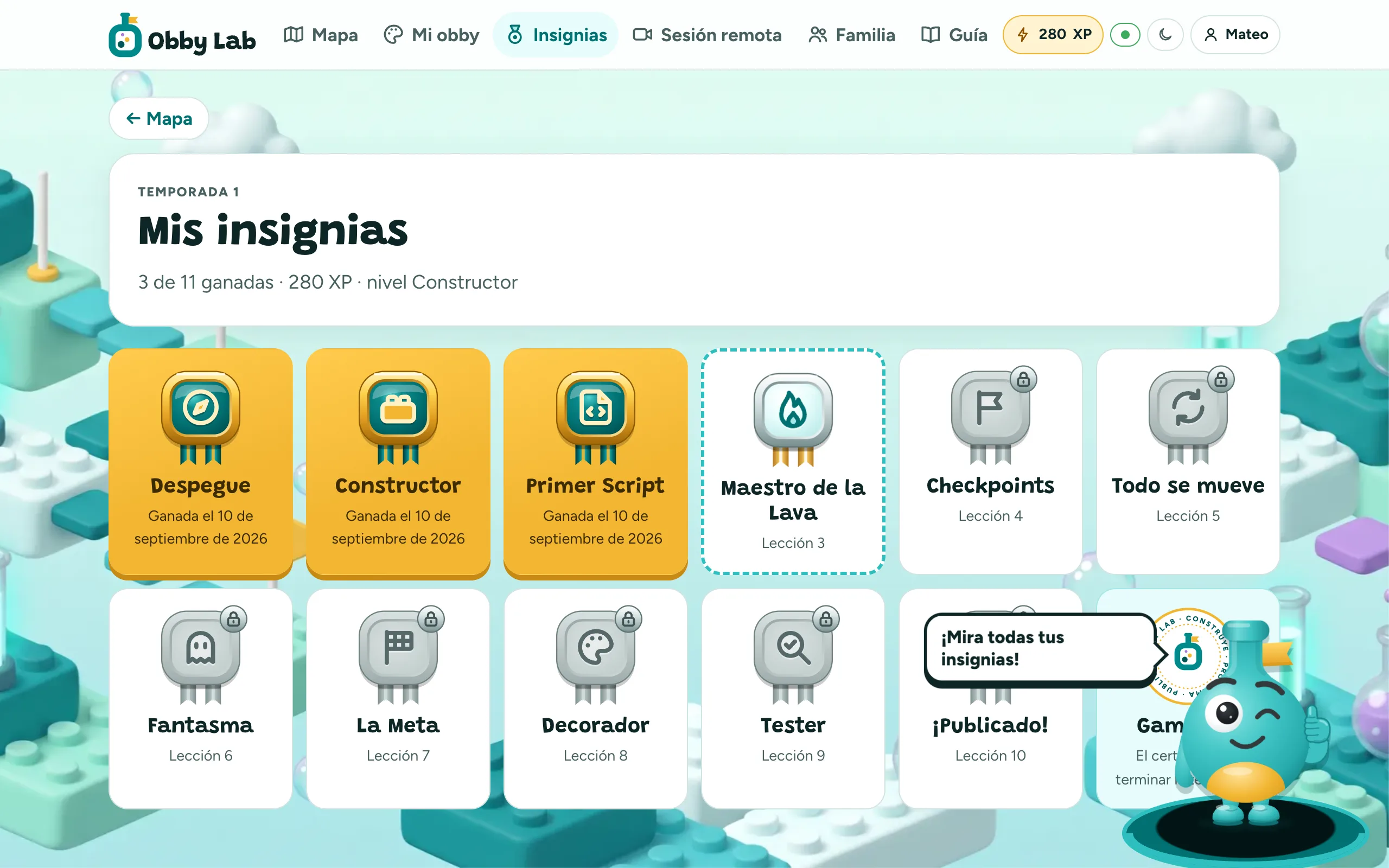The width and height of the screenshot is (1389, 868).
Task: Click the Primer Script code badge icon
Action: click(x=596, y=416)
